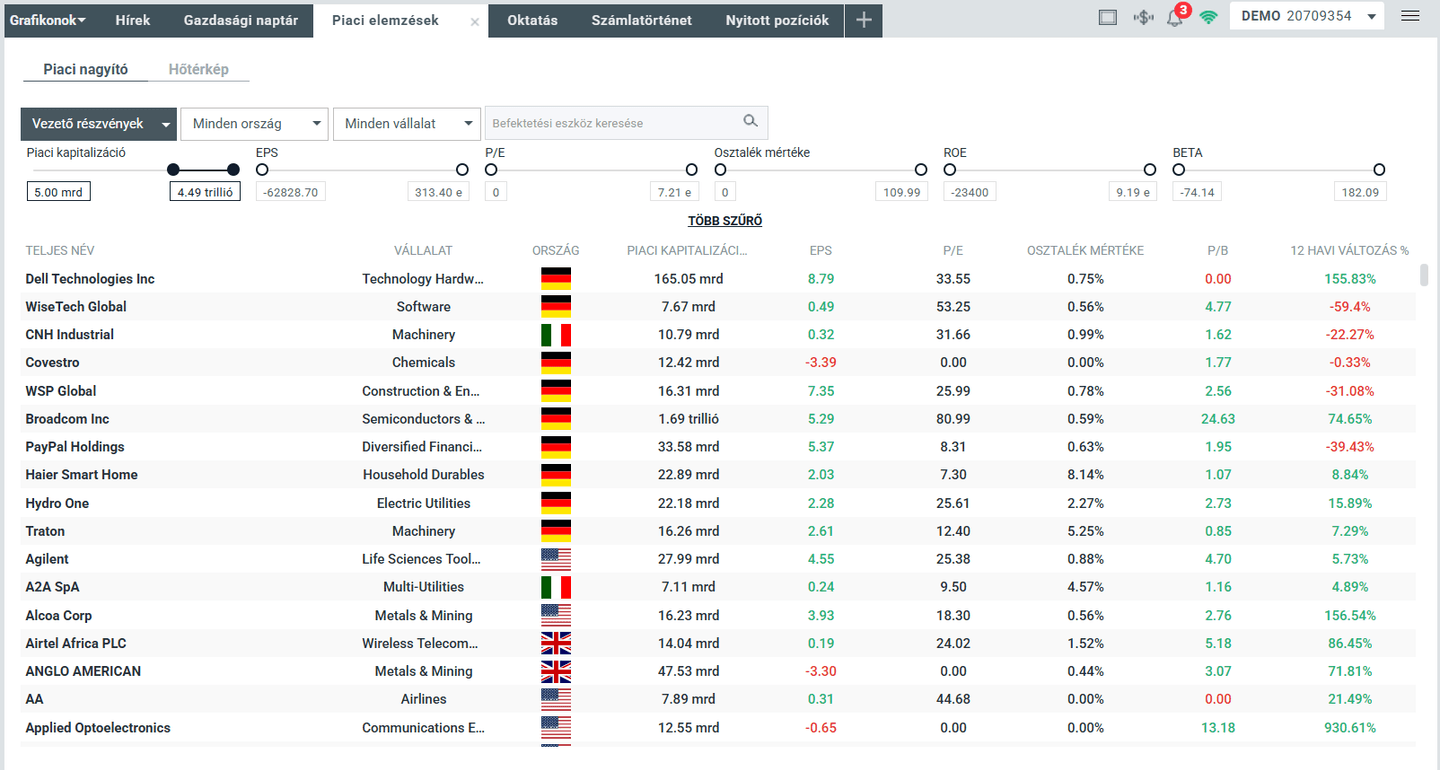Close the Piaci elemzések tab

(x=475, y=21)
